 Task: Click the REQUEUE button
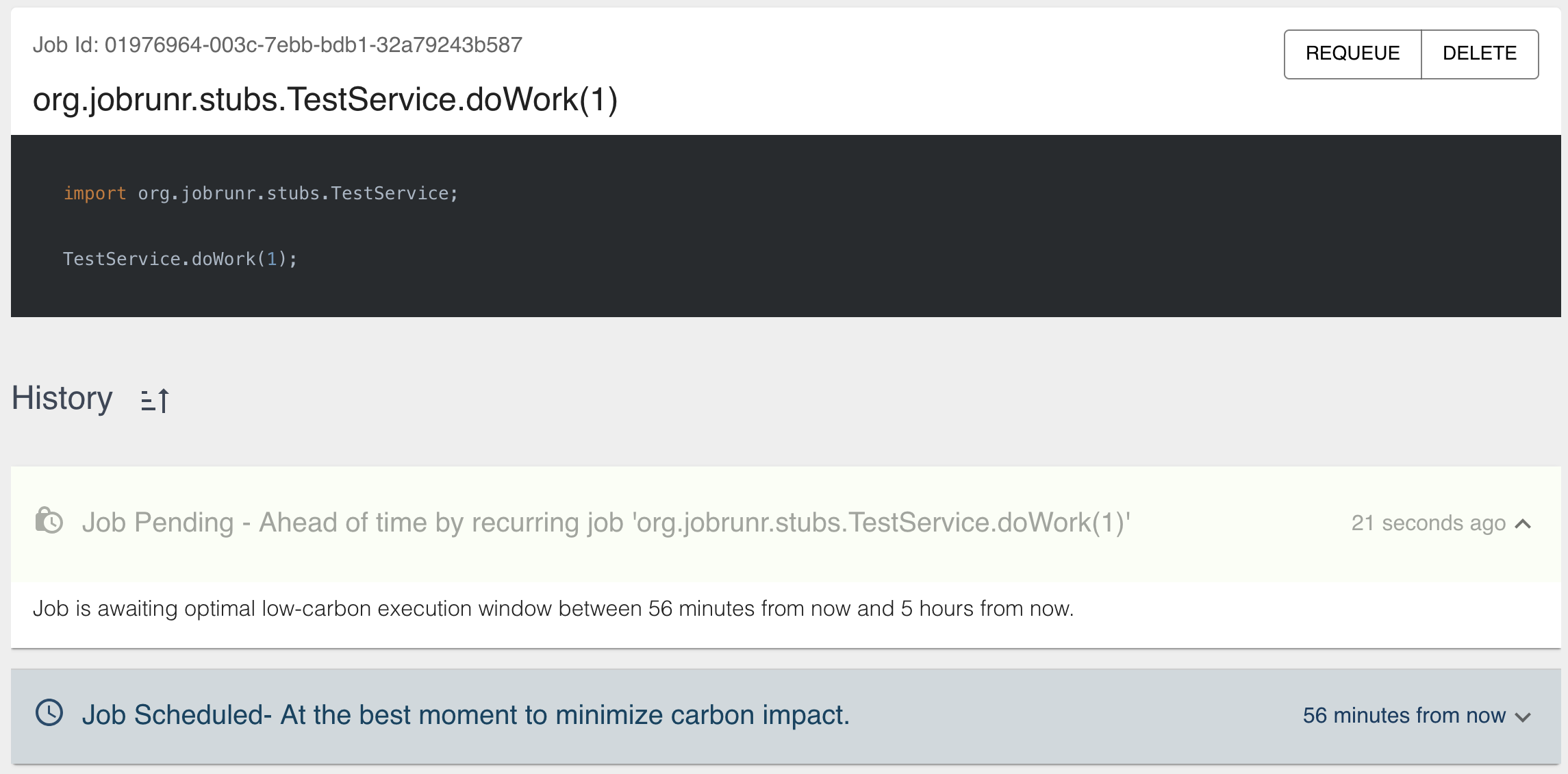1352,53
